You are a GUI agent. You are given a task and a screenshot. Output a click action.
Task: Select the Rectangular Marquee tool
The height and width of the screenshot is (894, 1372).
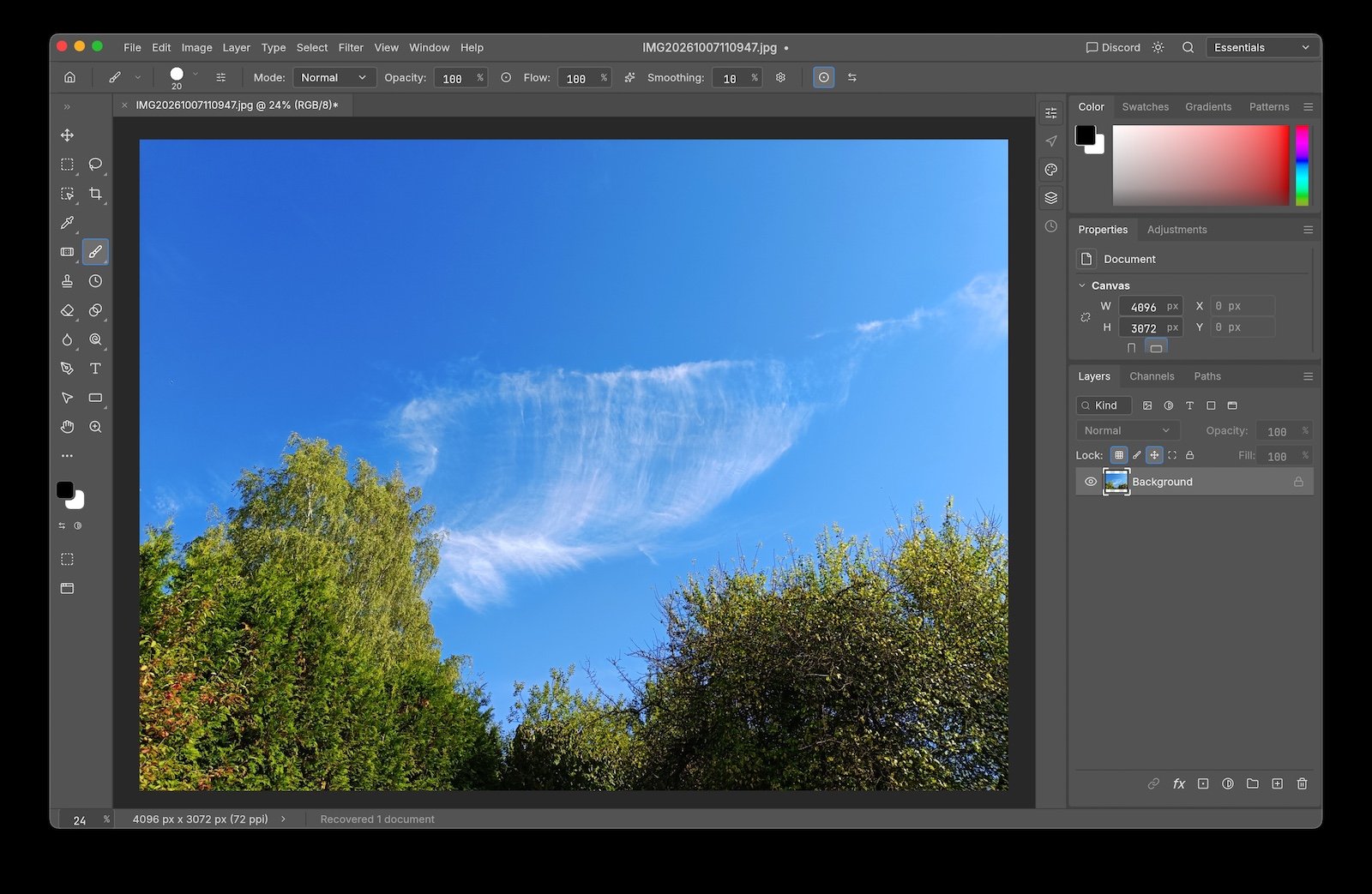67,164
